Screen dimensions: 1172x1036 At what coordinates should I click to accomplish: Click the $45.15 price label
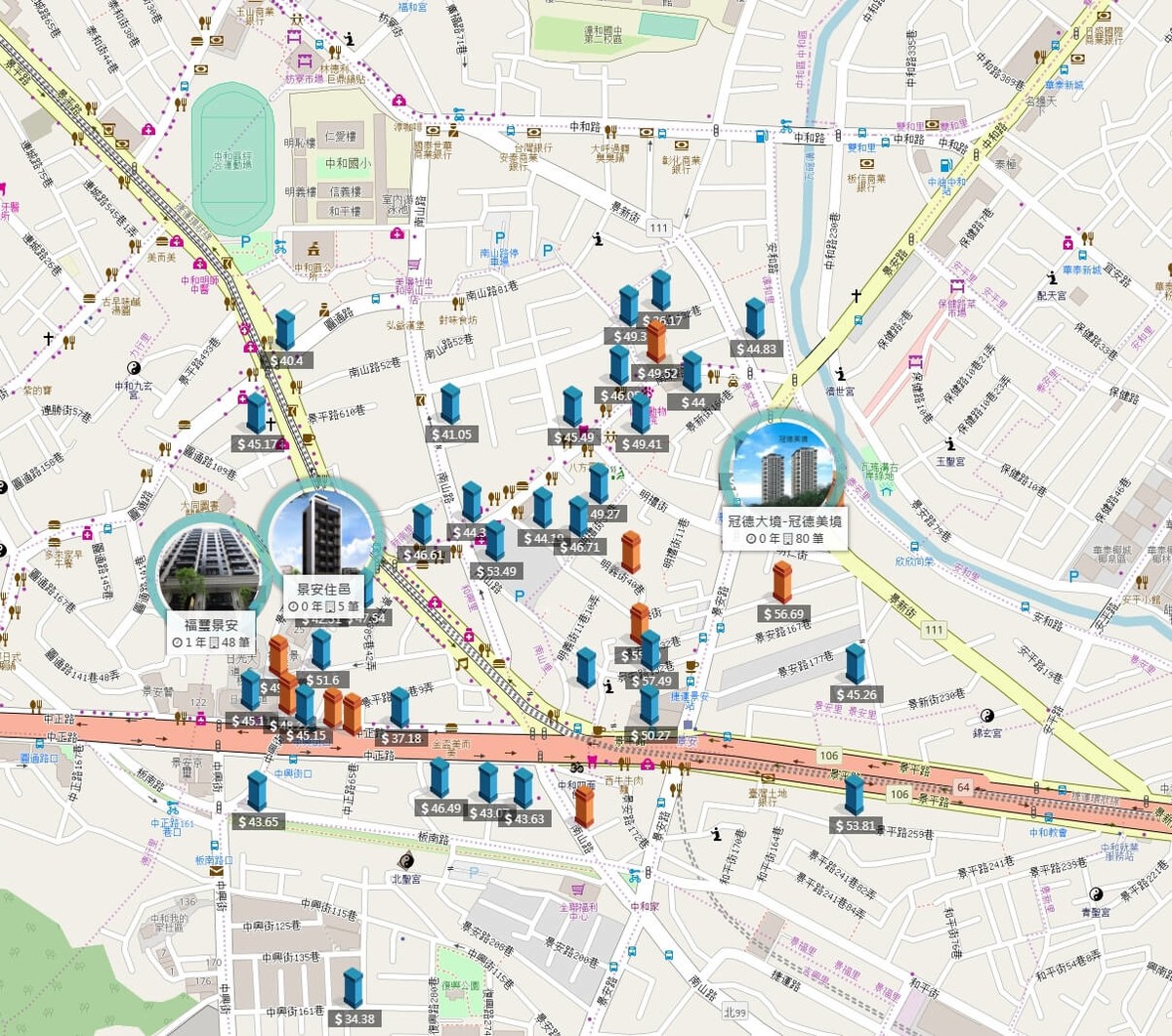point(306,735)
